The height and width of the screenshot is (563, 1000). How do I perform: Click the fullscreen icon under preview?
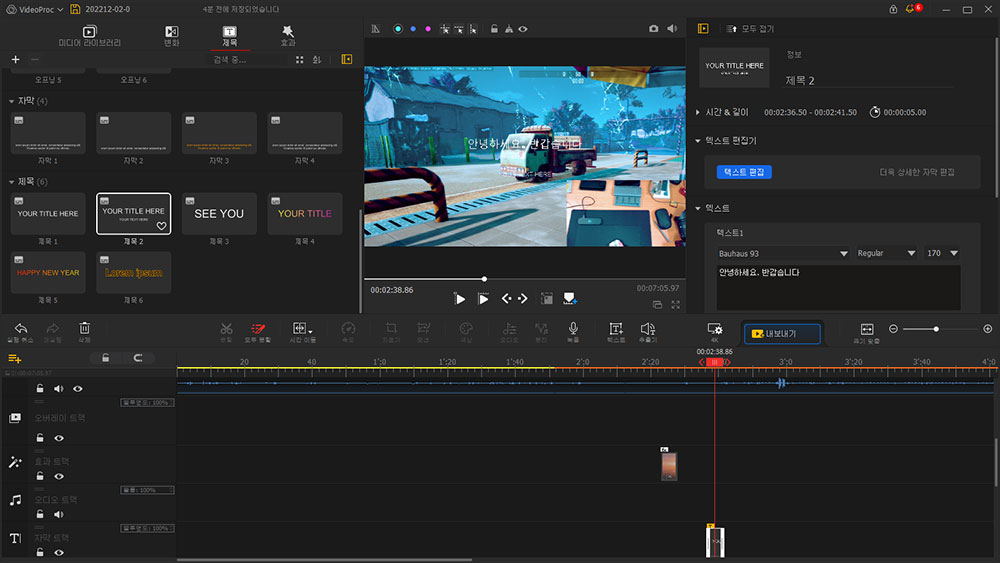click(675, 305)
